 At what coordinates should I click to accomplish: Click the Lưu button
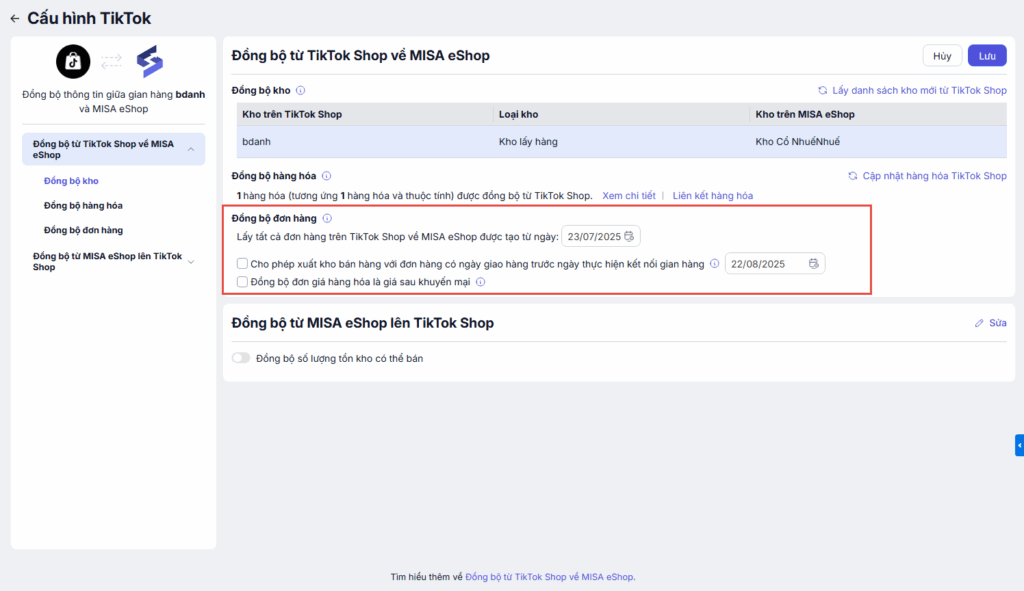(987, 56)
